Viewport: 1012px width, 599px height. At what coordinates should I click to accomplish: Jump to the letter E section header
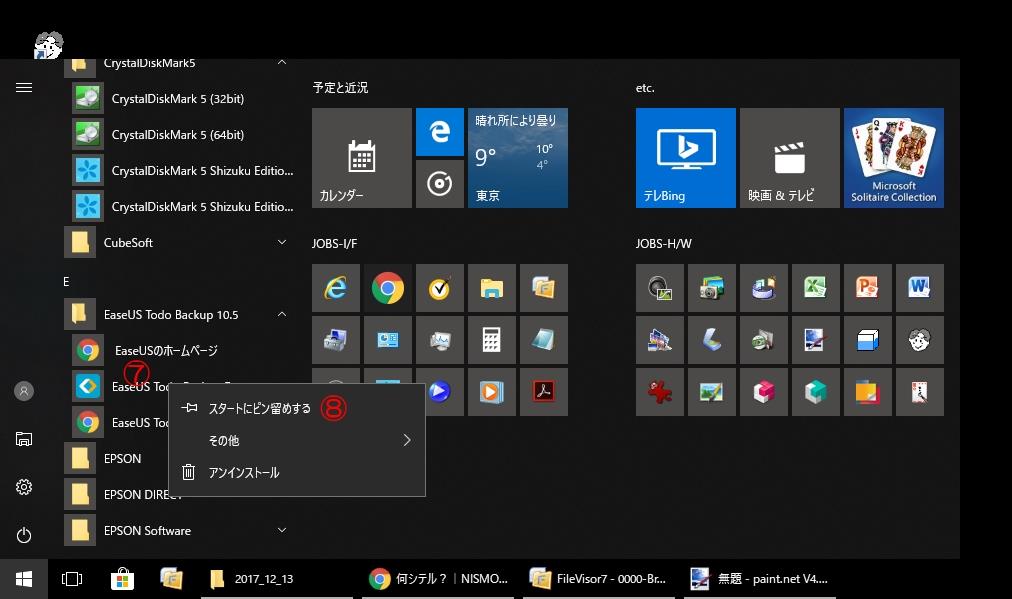click(x=66, y=281)
